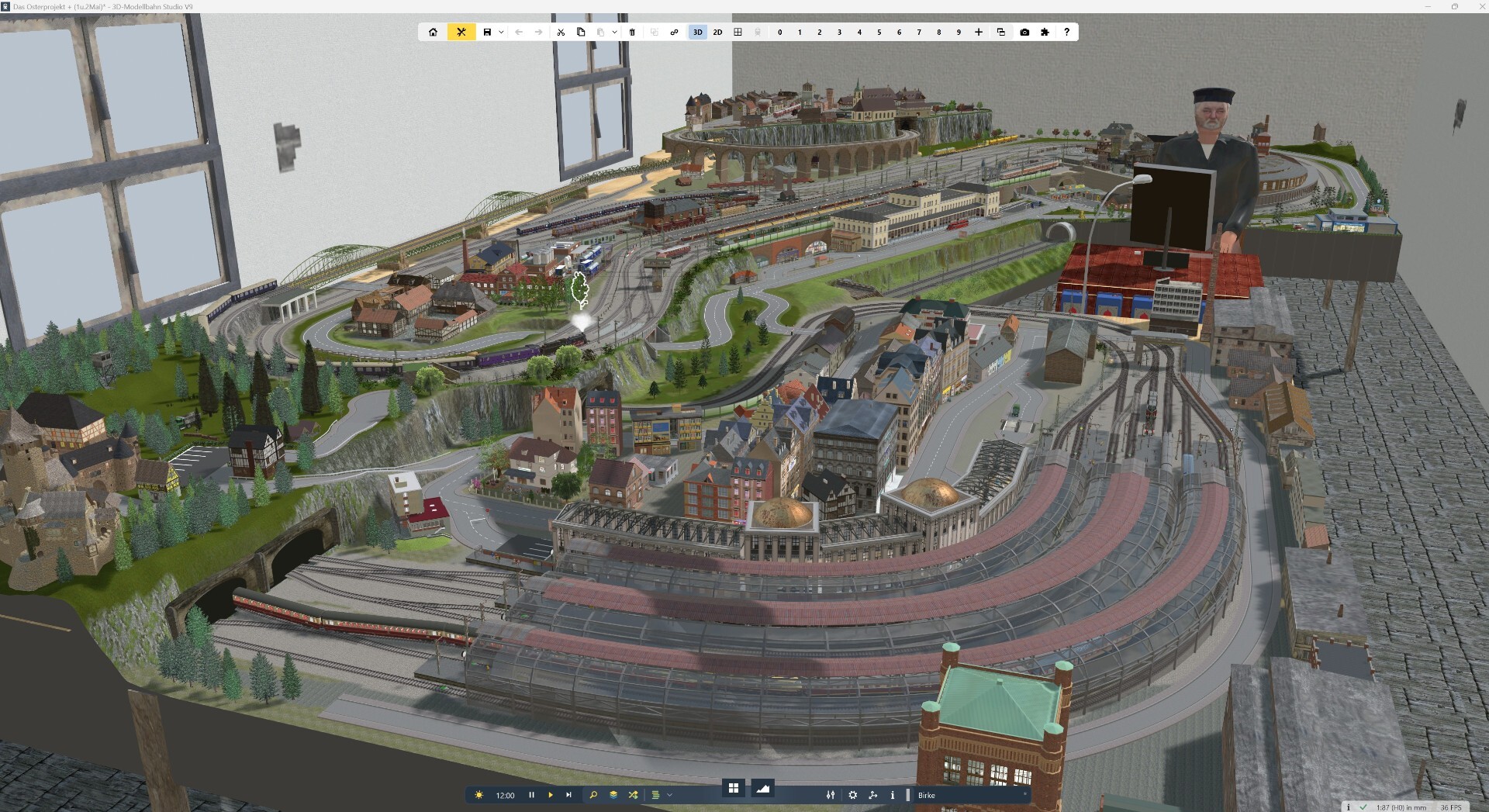
Task: Start simulation with play button
Action: click(551, 795)
